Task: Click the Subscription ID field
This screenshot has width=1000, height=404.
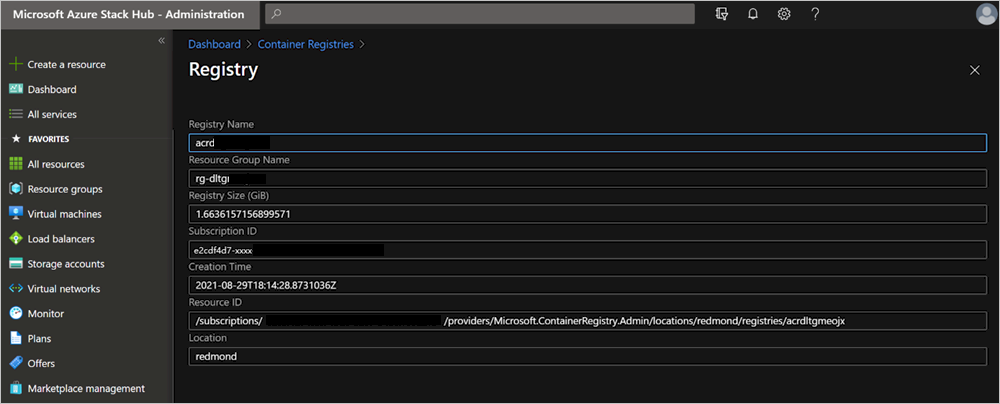Action: click(587, 250)
